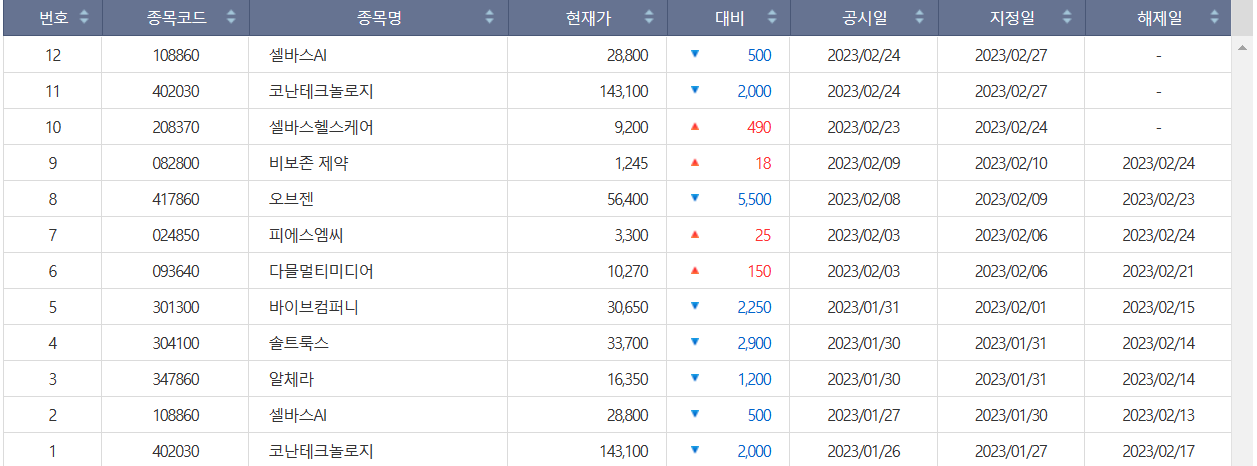This screenshot has height=466, width=1257.
Task: Click the 종목코드 column sort arrows
Action: (232, 17)
